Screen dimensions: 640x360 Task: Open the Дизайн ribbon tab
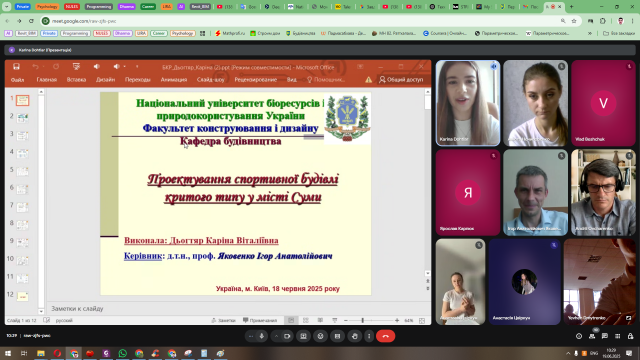click(x=105, y=80)
